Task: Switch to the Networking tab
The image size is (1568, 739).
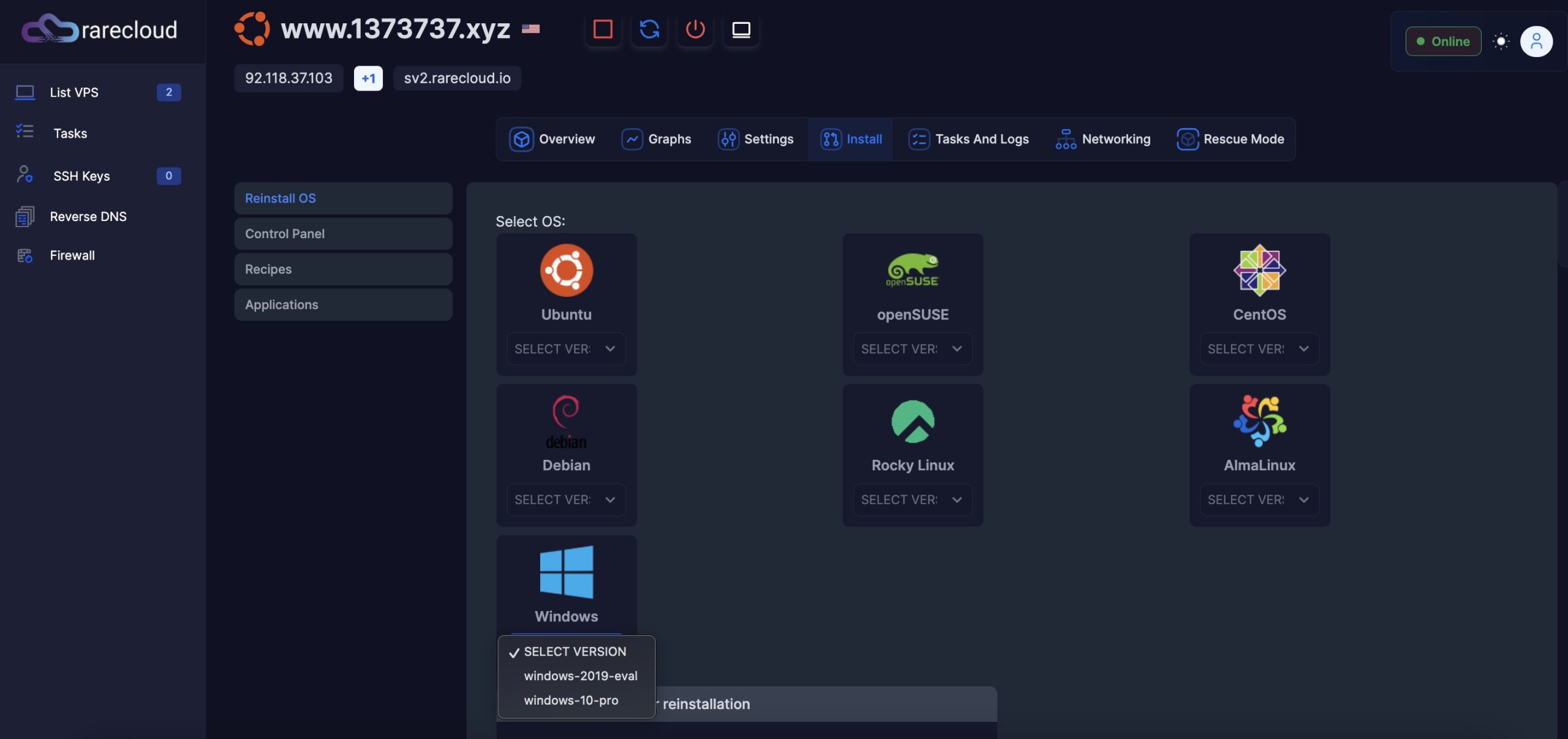Action: (1103, 139)
